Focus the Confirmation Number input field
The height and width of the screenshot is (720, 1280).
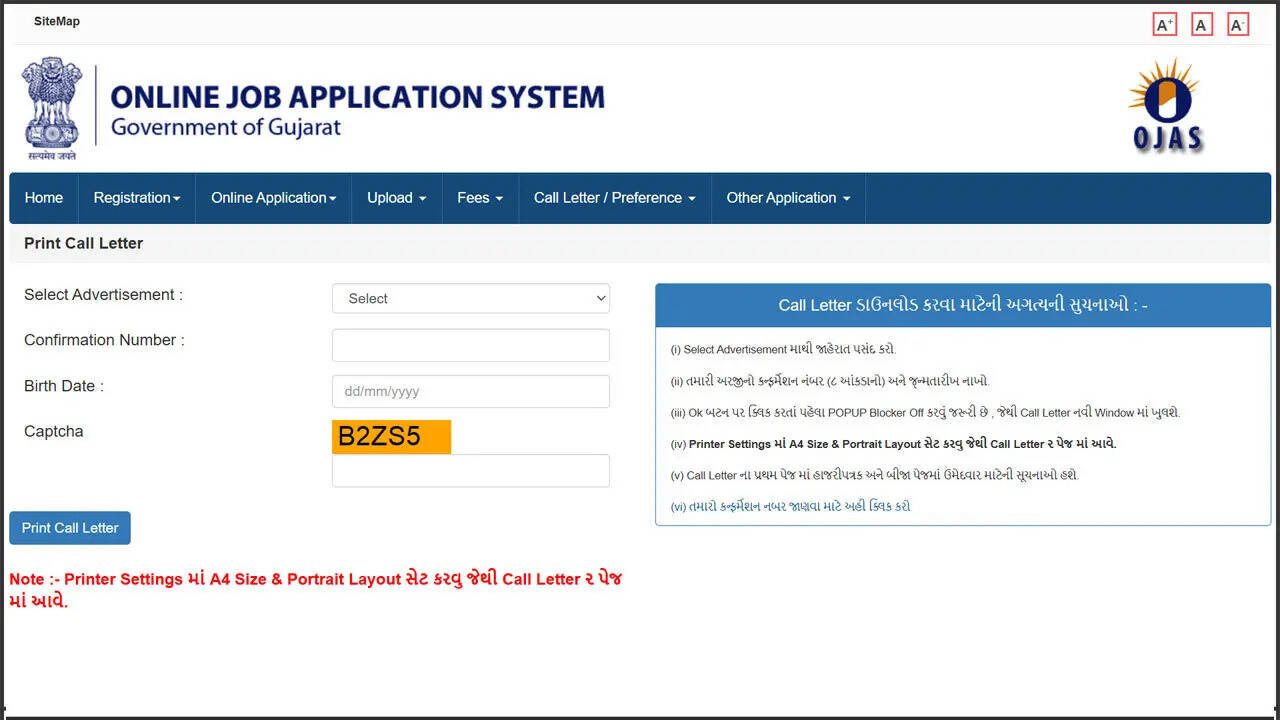470,345
